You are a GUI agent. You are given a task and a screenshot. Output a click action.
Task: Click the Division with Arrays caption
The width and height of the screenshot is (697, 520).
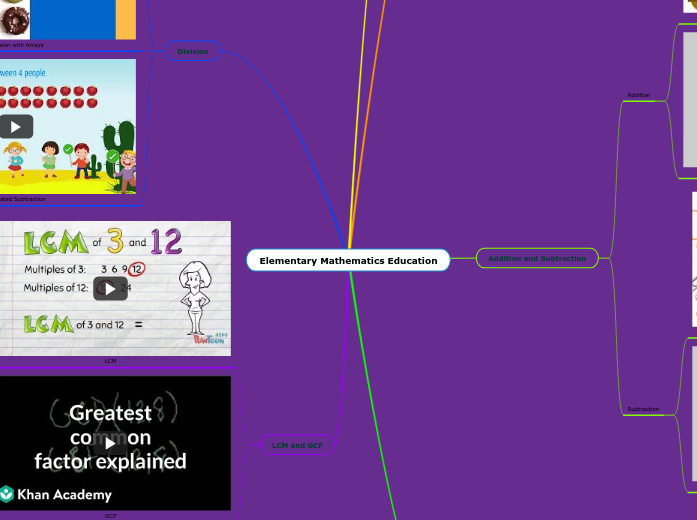(22, 45)
